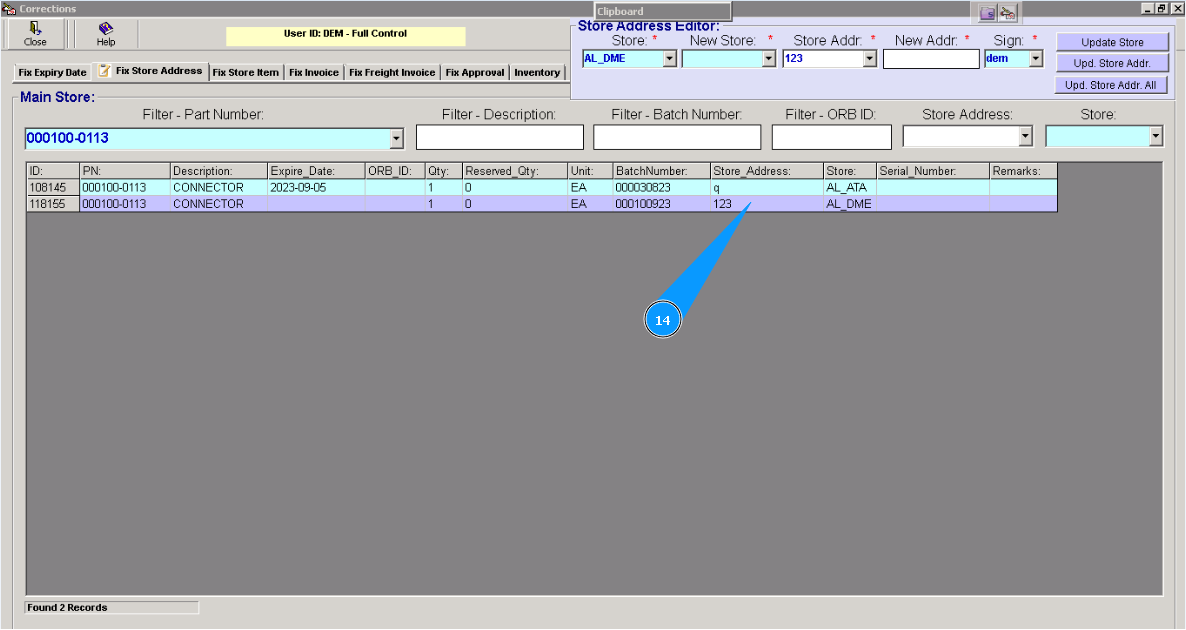Screen dimensions: 1186x630
Task: Open the Inventory tab
Action: coord(537,73)
